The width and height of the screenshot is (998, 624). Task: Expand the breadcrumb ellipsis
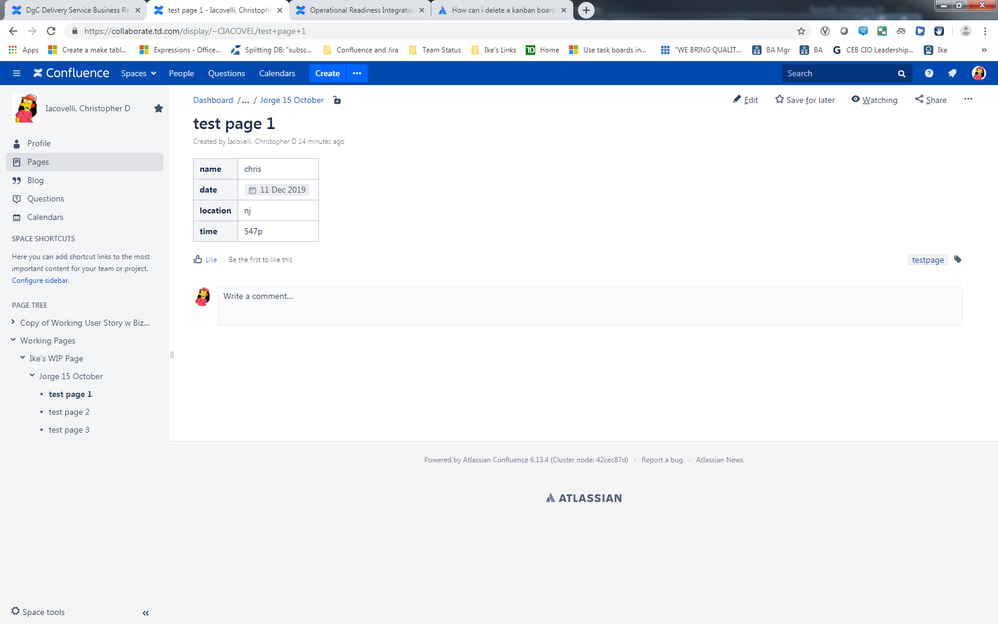(x=245, y=100)
